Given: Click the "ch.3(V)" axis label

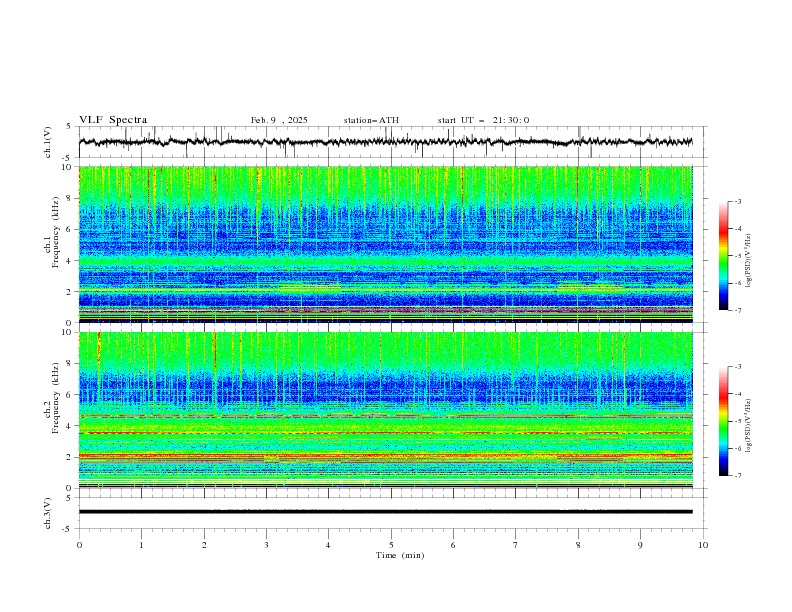Looking at the screenshot, I should [x=48, y=513].
